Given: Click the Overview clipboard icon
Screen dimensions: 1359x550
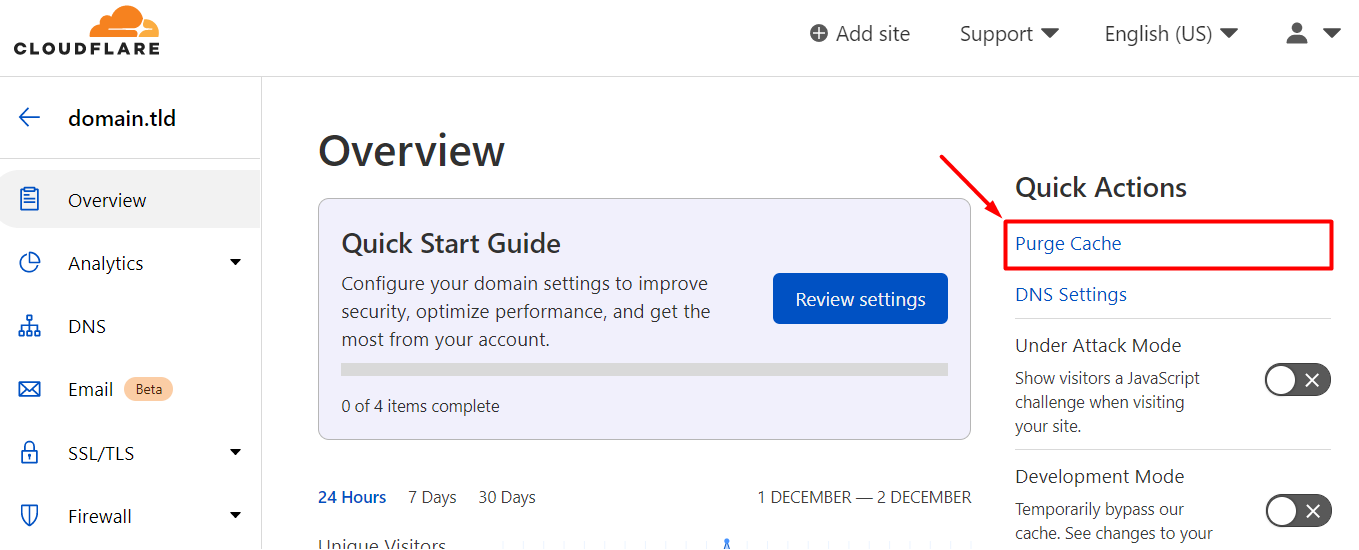Looking at the screenshot, I should 30,199.
